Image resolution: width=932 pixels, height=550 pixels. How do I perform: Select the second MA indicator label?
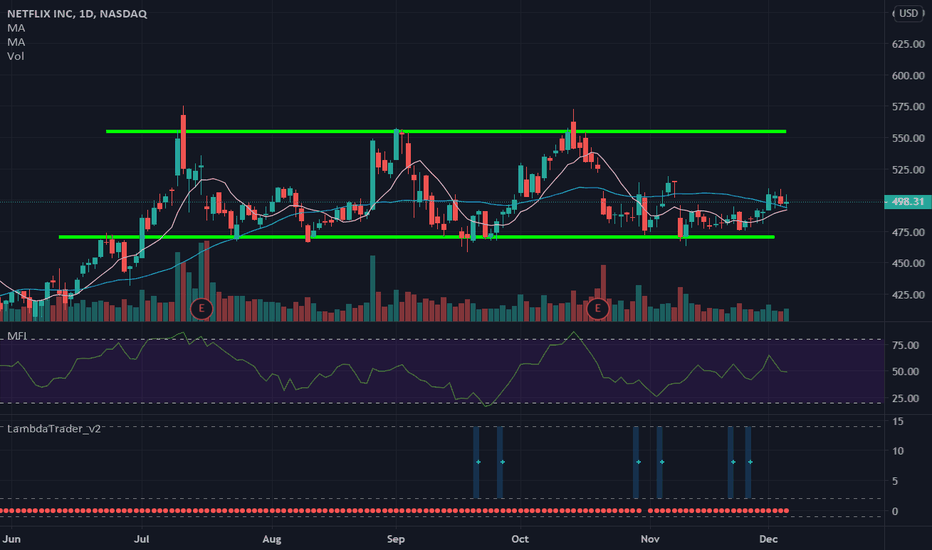coord(16,42)
